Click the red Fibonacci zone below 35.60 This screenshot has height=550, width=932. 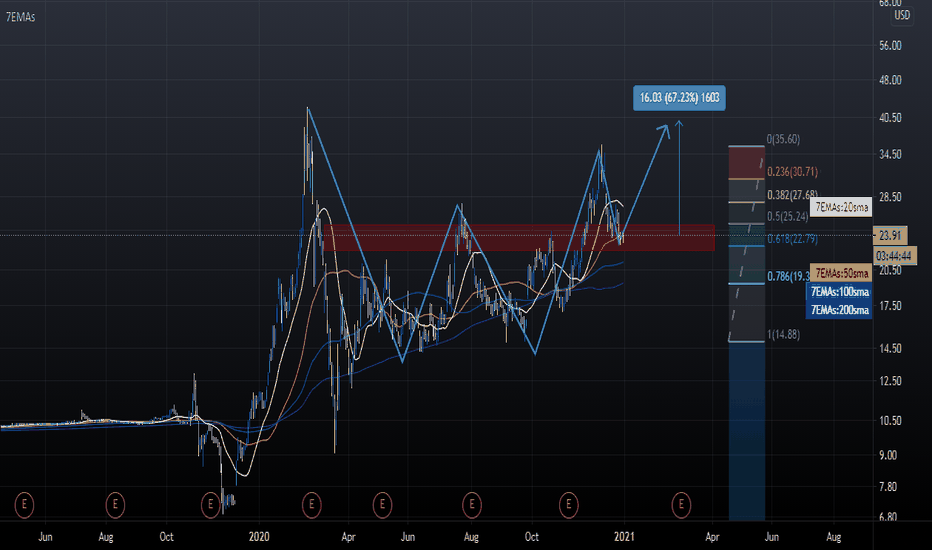pyautogui.click(x=747, y=162)
